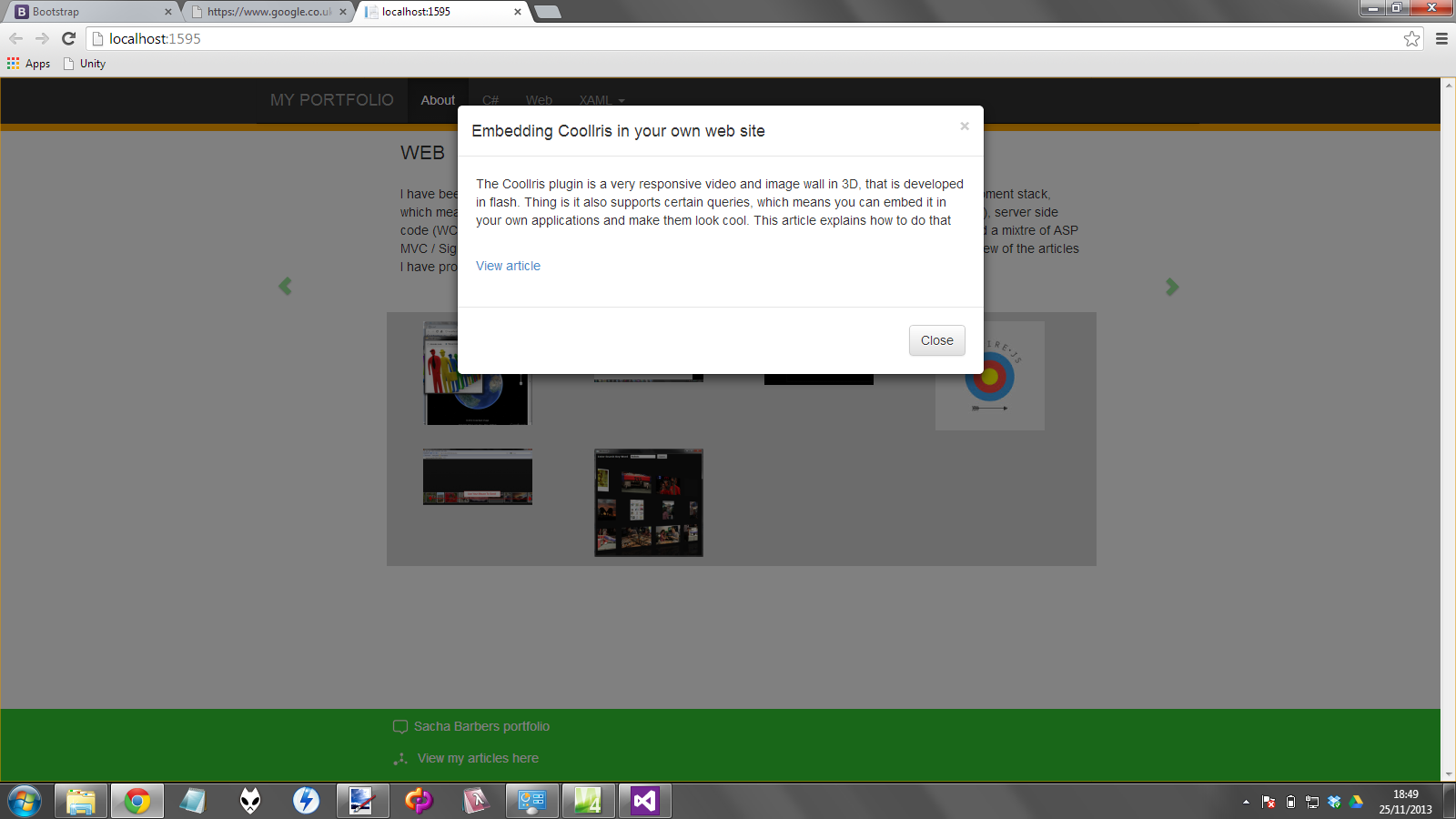Open the Windows Start menu

coord(25,802)
